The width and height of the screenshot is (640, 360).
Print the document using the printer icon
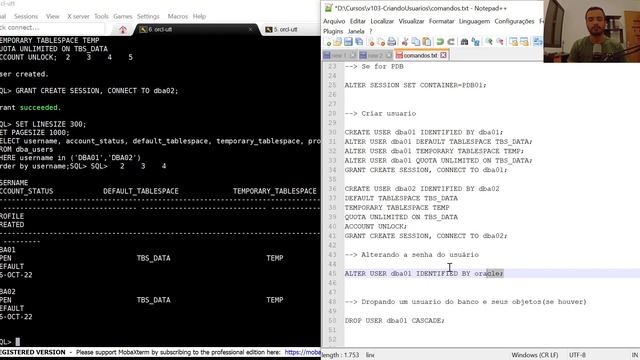pos(391,42)
